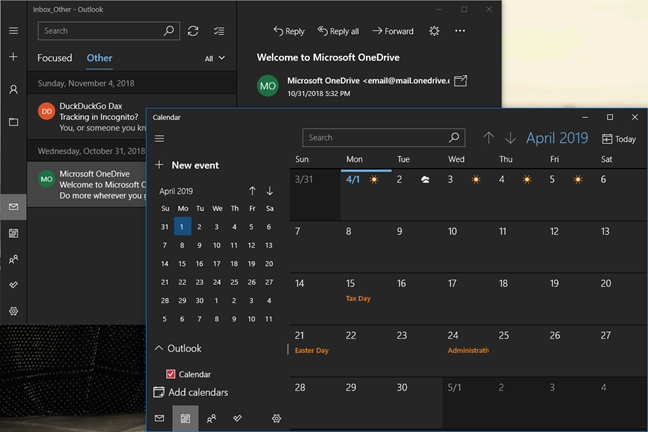Screen dimensions: 648x432
Task: Click the cloudy weather icon on April 2
Action: pyautogui.click(x=425, y=179)
